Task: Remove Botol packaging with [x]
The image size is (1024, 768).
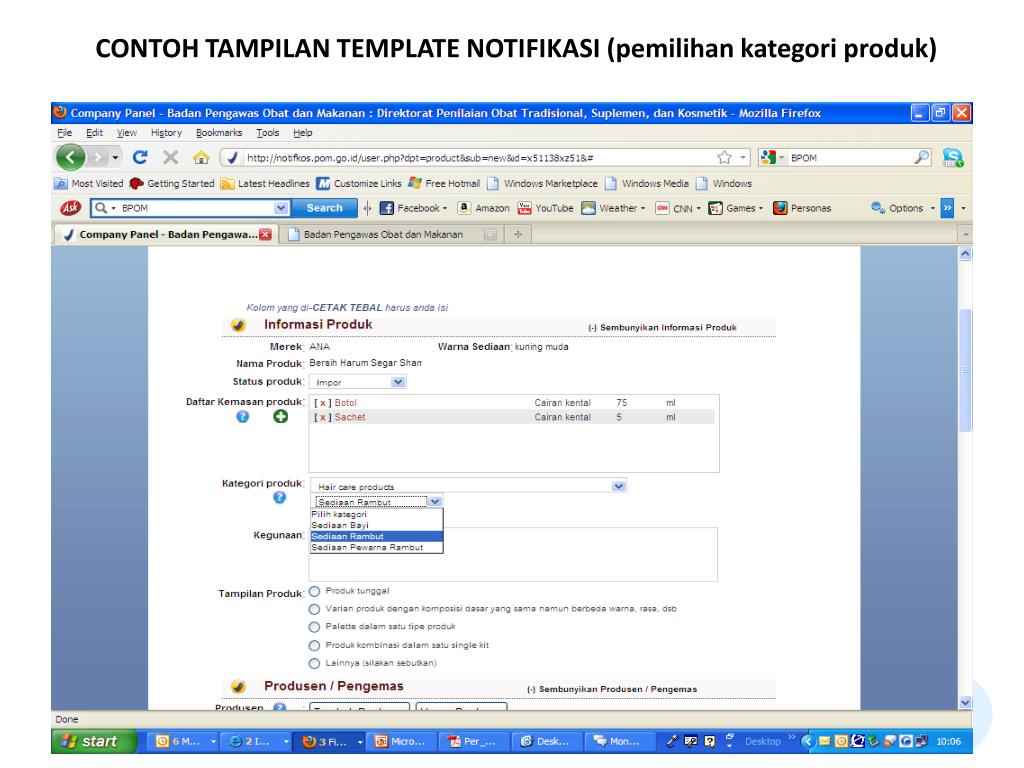Action: [x=323, y=403]
